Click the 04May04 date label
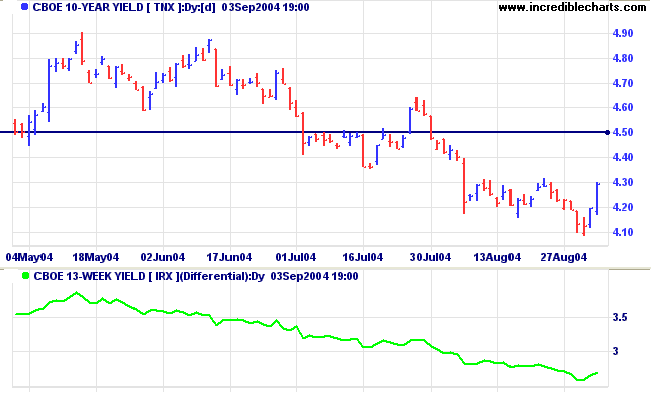This screenshot has height=395, width=651. (29, 258)
